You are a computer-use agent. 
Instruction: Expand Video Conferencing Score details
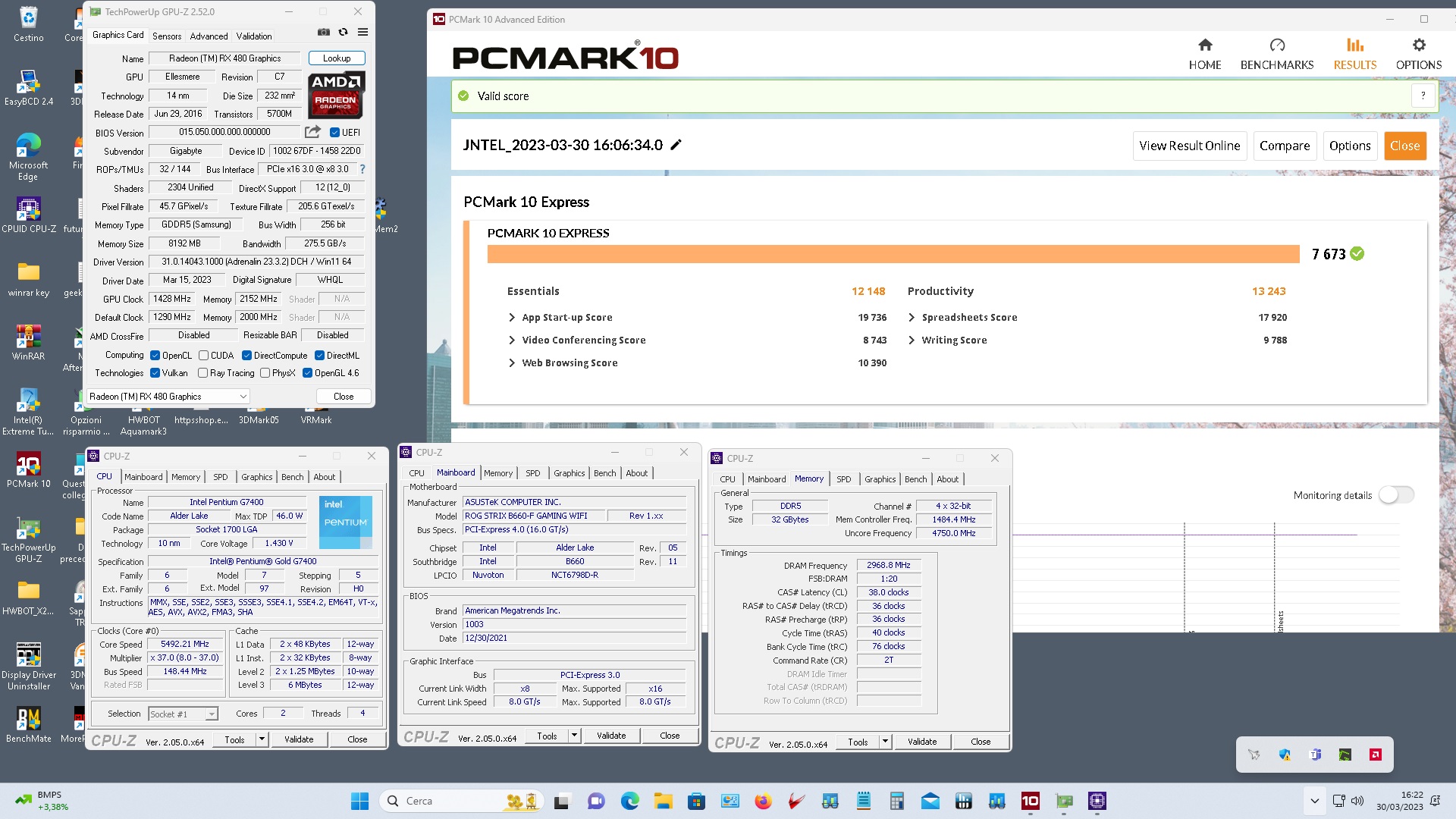tap(512, 340)
